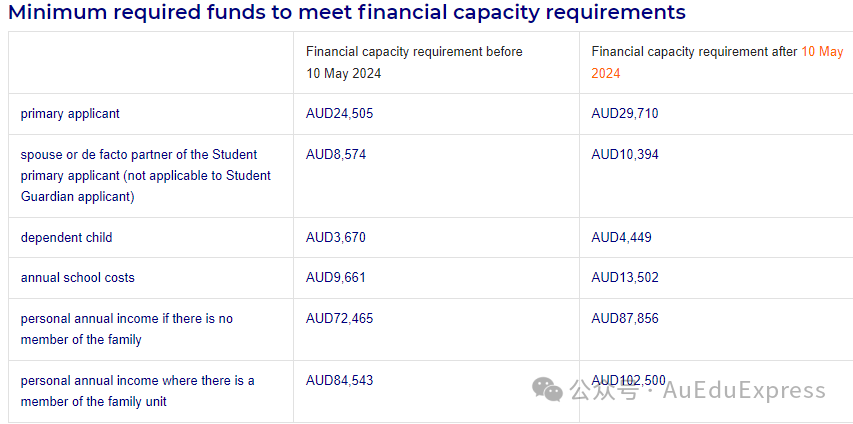Click the AUD24,505 amount cell
Viewport: 853px width, 424px height.
(x=340, y=114)
